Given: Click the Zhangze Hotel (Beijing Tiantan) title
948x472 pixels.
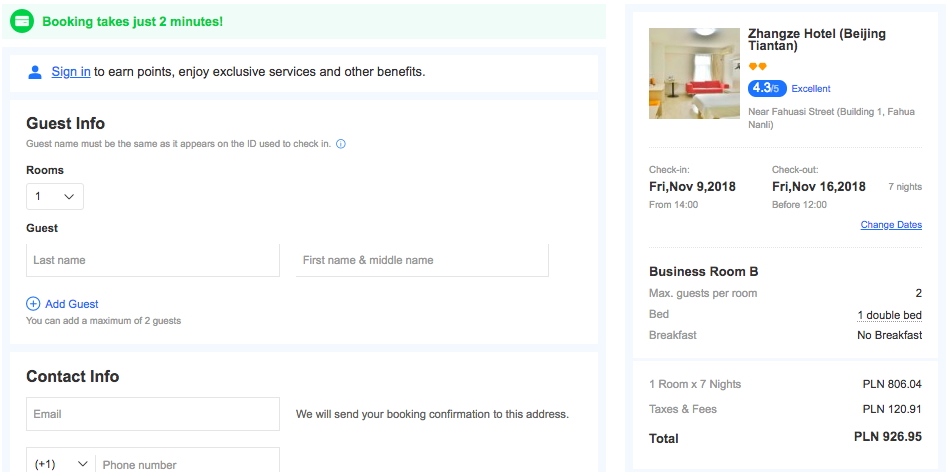Looking at the screenshot, I should tap(817, 39).
